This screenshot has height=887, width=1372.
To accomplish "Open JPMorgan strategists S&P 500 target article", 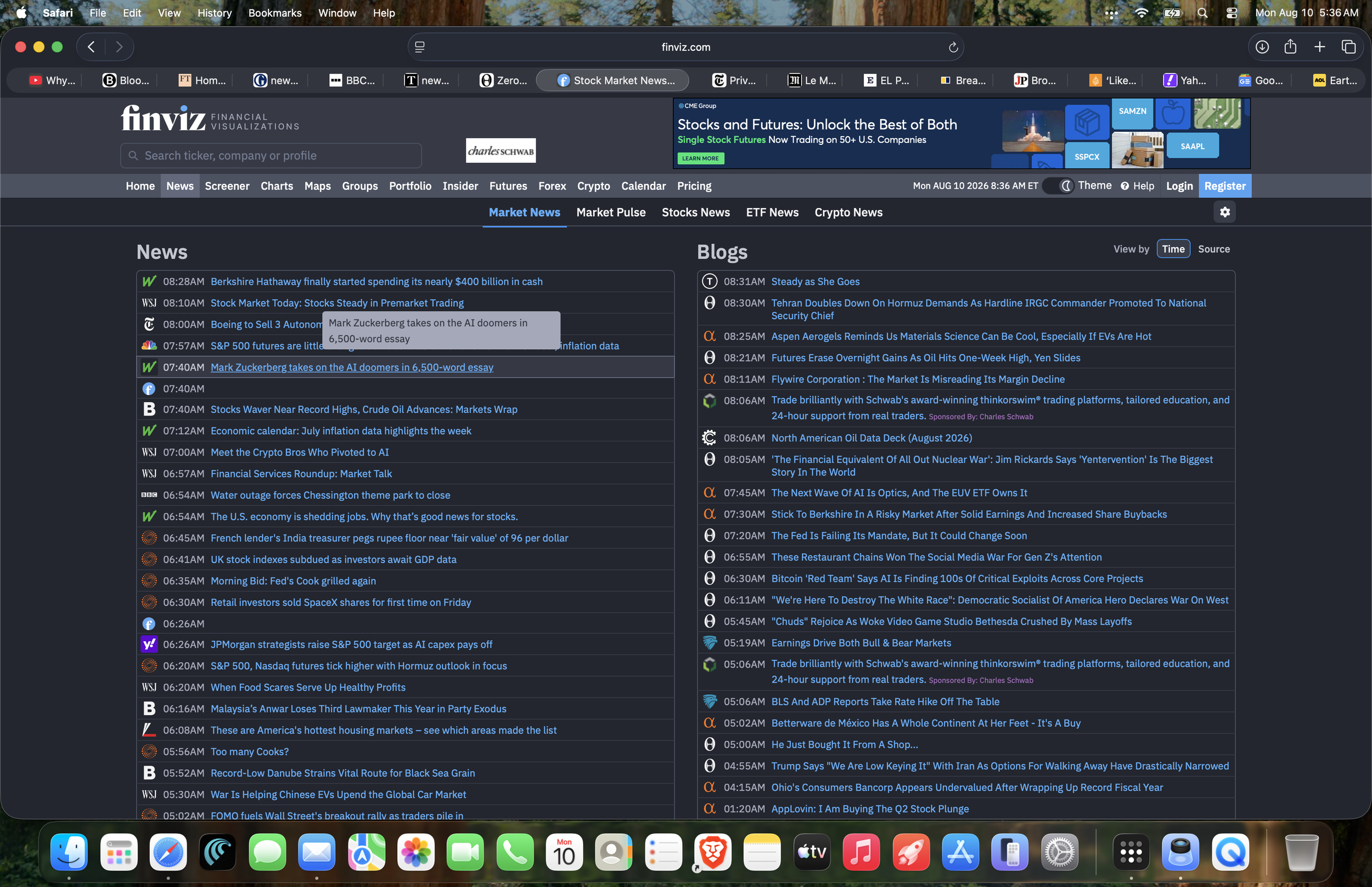I will click(351, 644).
